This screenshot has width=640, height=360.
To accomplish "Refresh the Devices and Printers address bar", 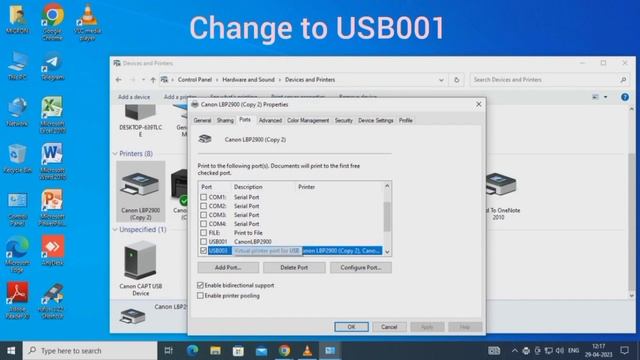I will (456, 80).
